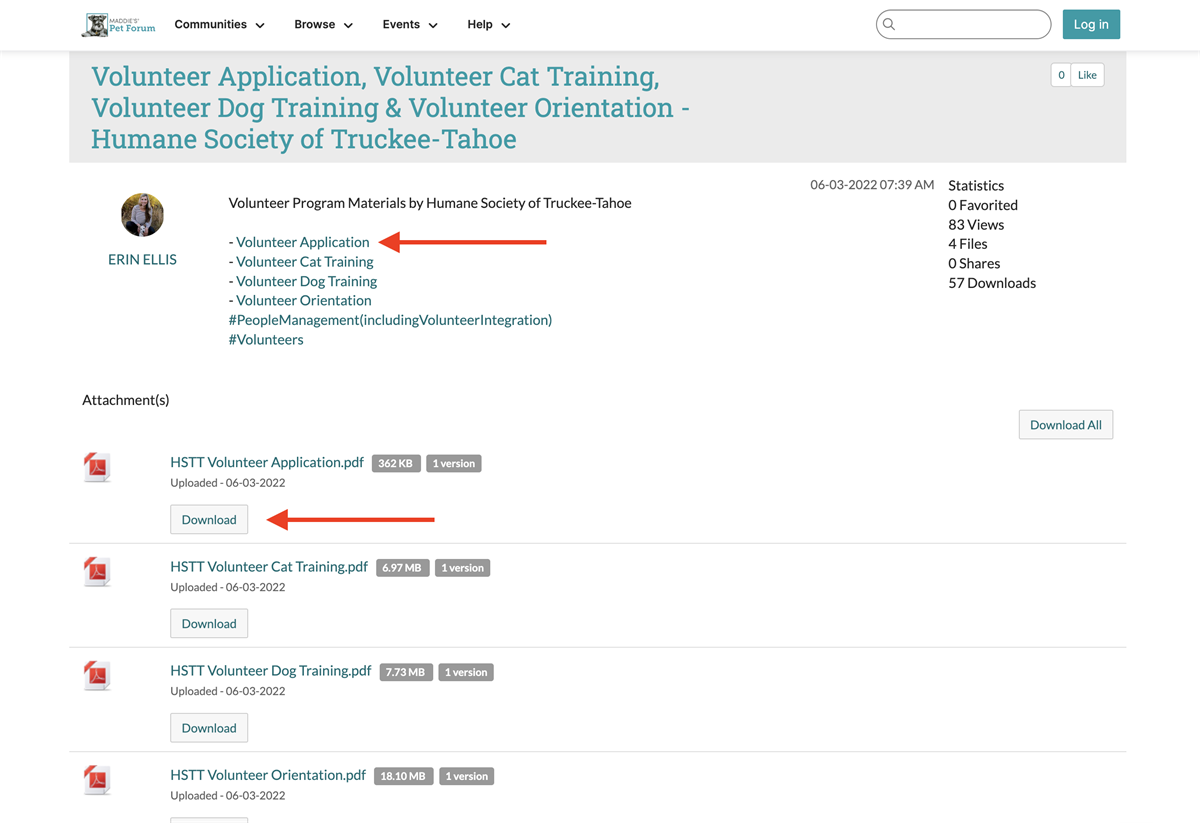Image resolution: width=1200 pixels, height=823 pixels.
Task: Focus the search input field
Action: pos(963,24)
